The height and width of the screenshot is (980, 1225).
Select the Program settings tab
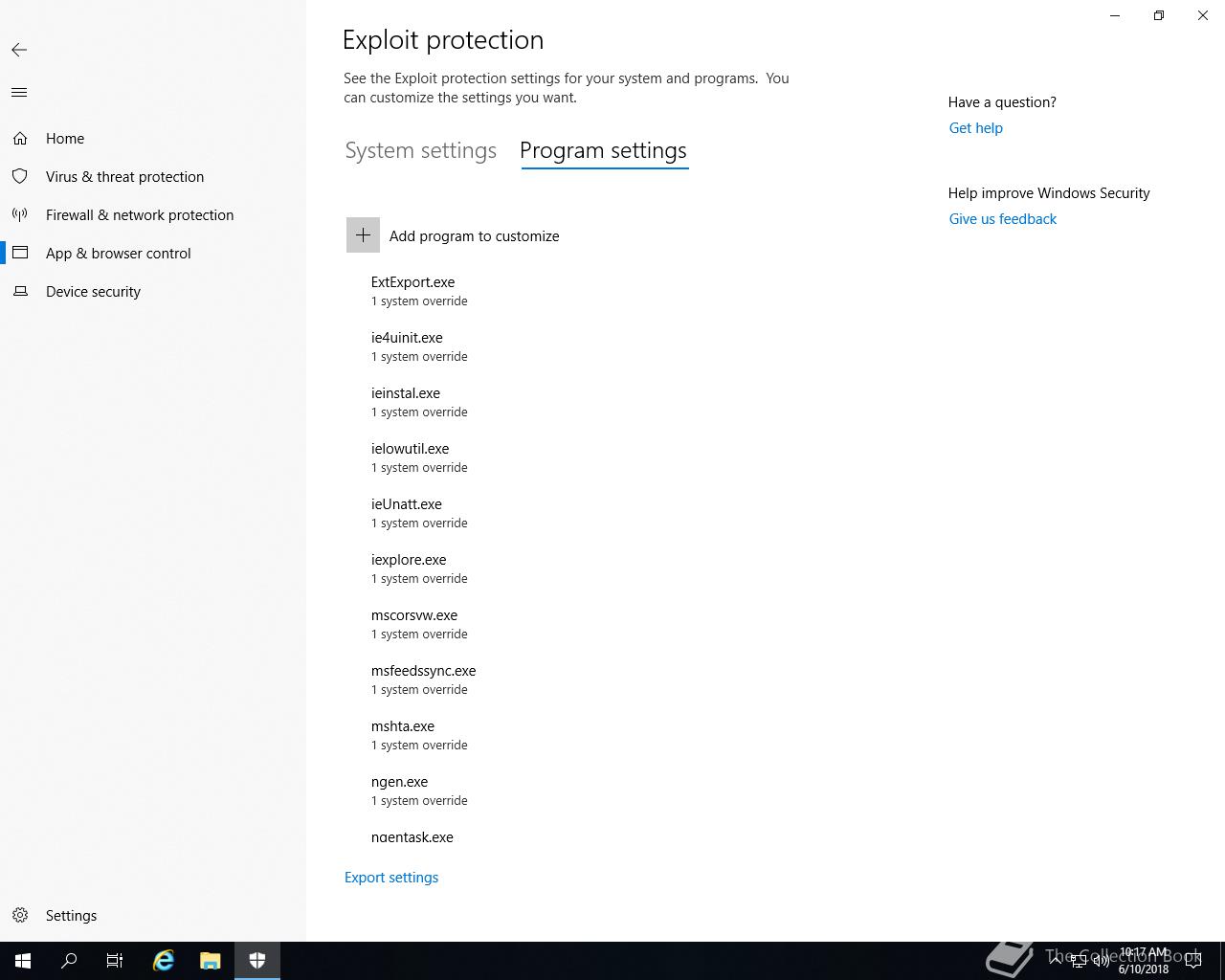click(x=604, y=151)
